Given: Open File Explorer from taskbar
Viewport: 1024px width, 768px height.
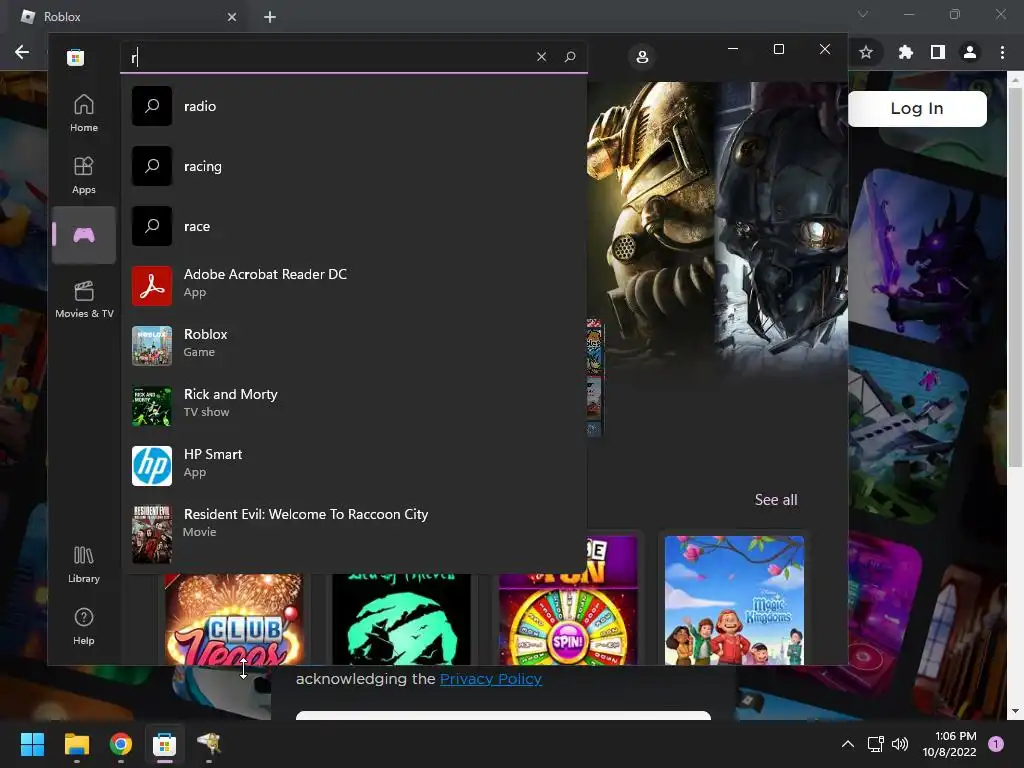Looking at the screenshot, I should click(76, 744).
